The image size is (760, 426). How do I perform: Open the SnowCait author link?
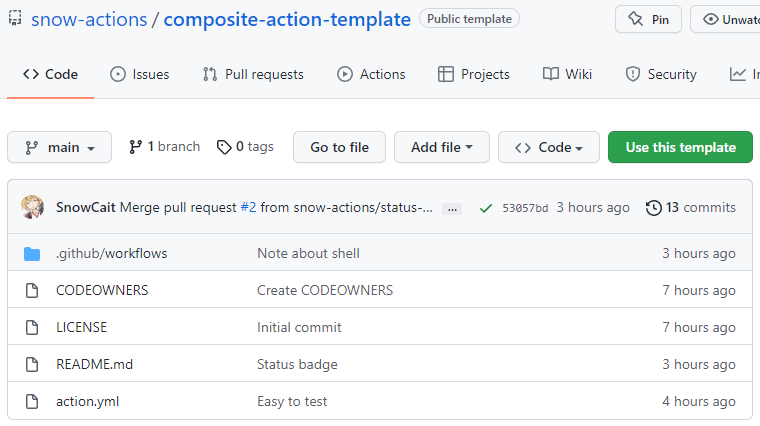pos(86,207)
